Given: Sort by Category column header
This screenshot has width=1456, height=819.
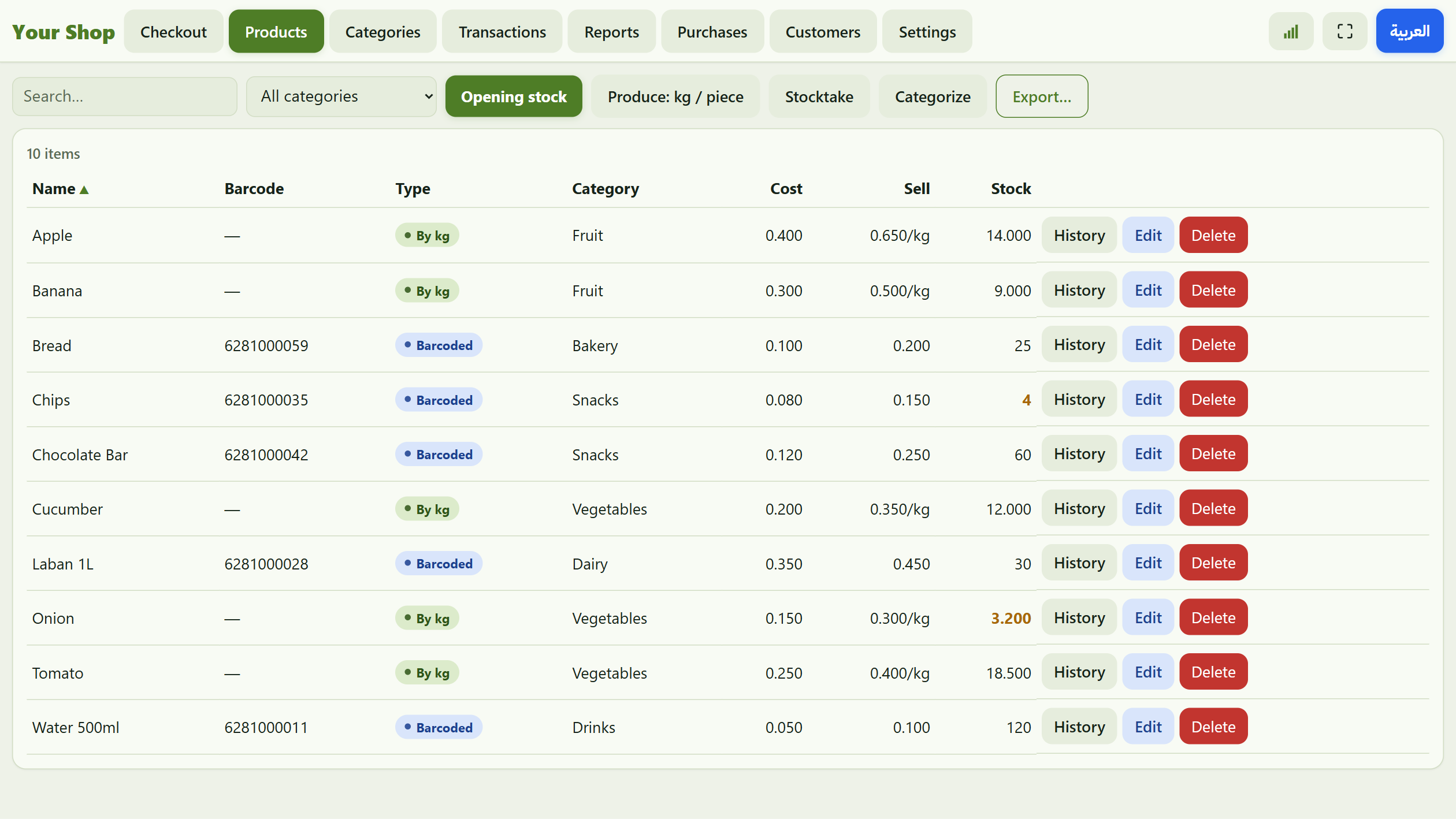Looking at the screenshot, I should click(x=606, y=189).
